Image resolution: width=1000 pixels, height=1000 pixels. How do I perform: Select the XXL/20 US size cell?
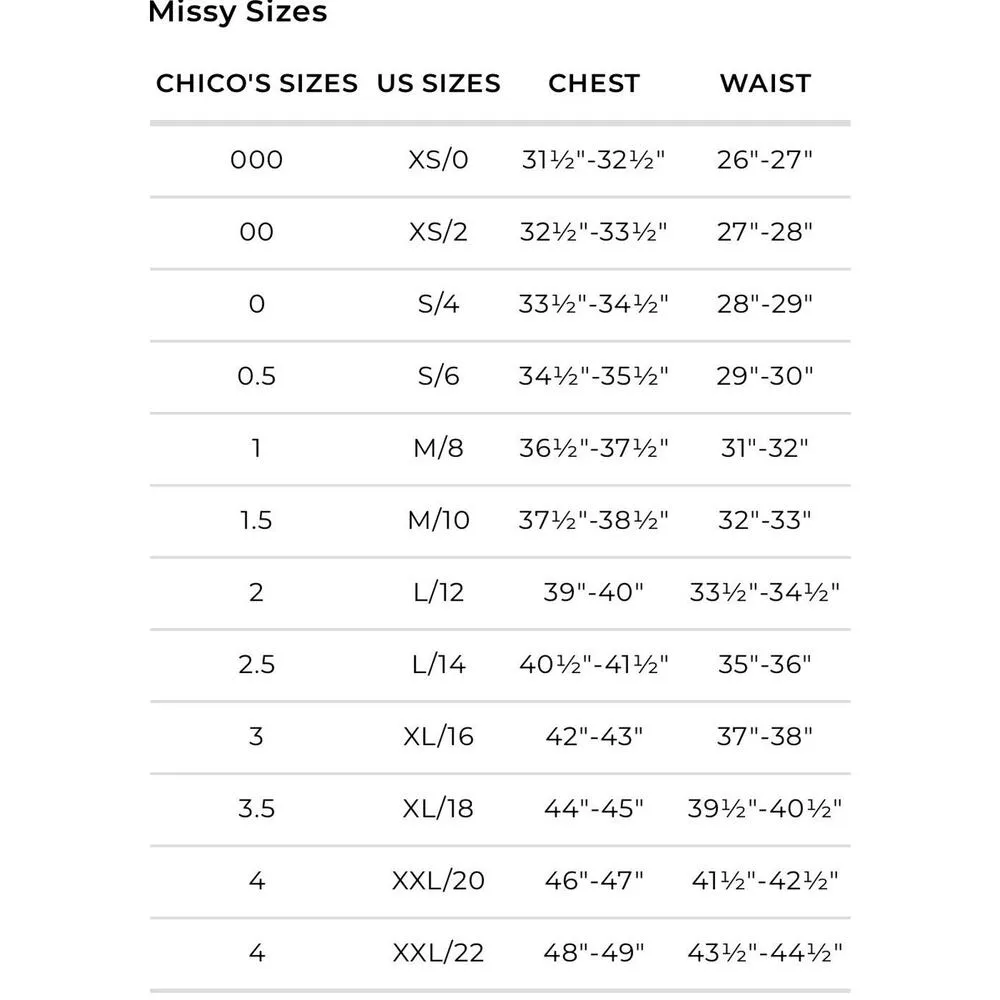pyautogui.click(x=438, y=880)
